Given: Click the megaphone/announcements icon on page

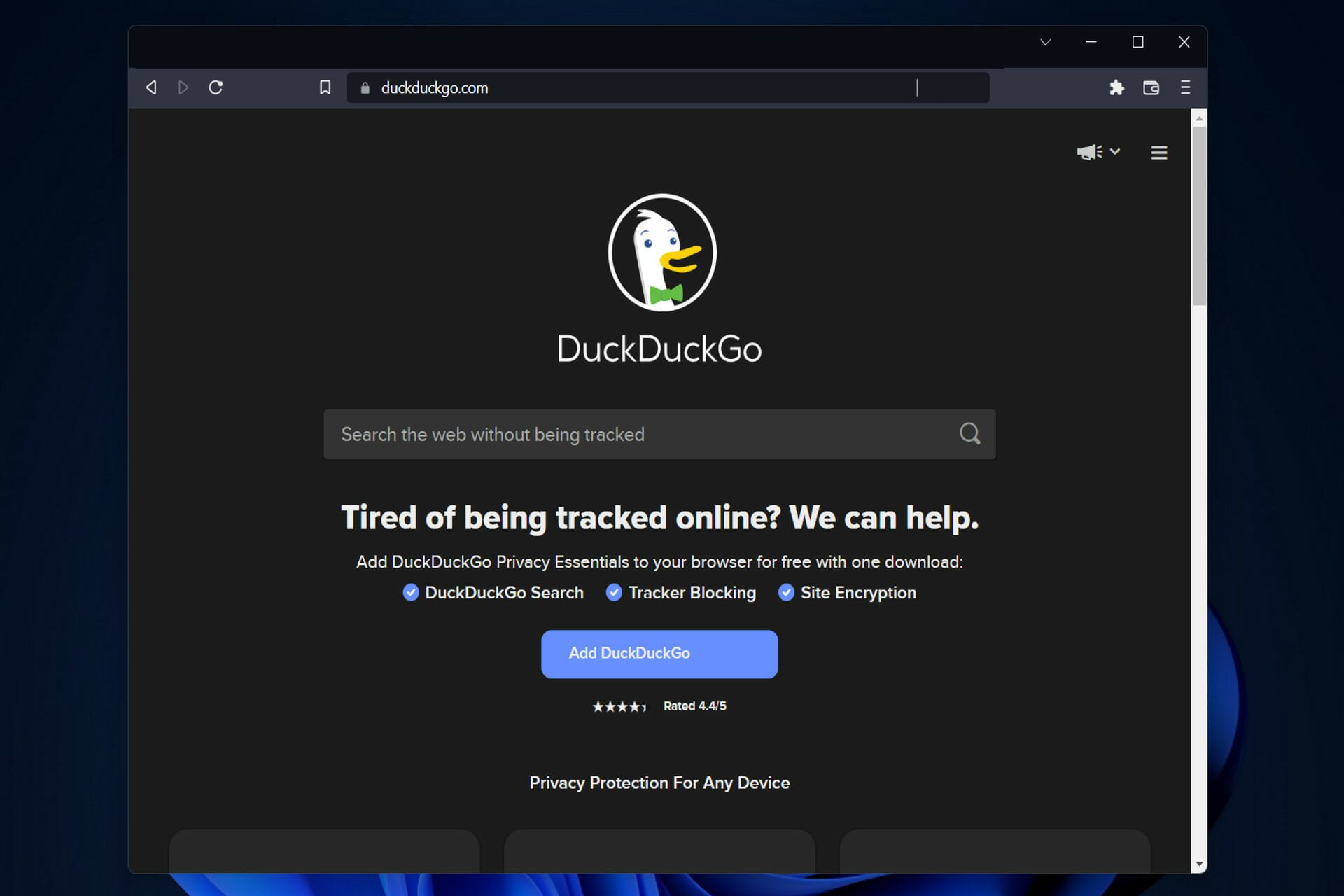Looking at the screenshot, I should 1090,152.
